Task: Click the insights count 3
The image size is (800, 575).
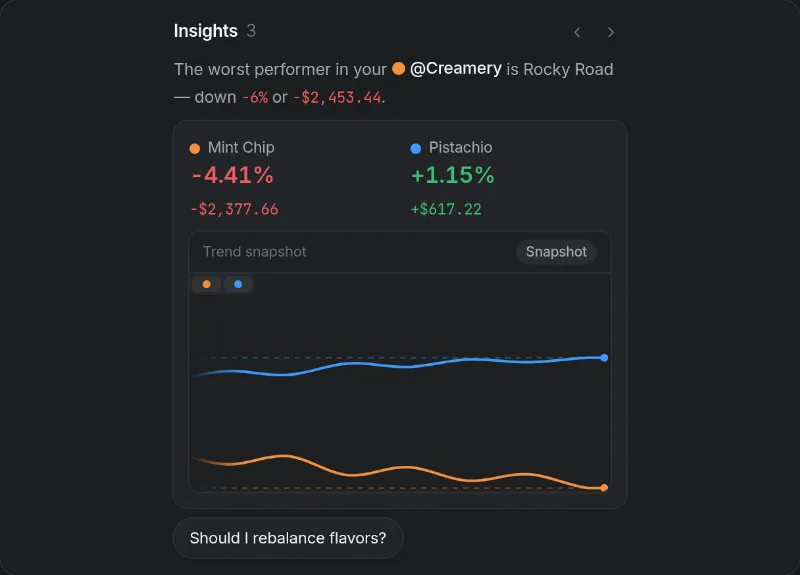Action: pyautogui.click(x=251, y=31)
